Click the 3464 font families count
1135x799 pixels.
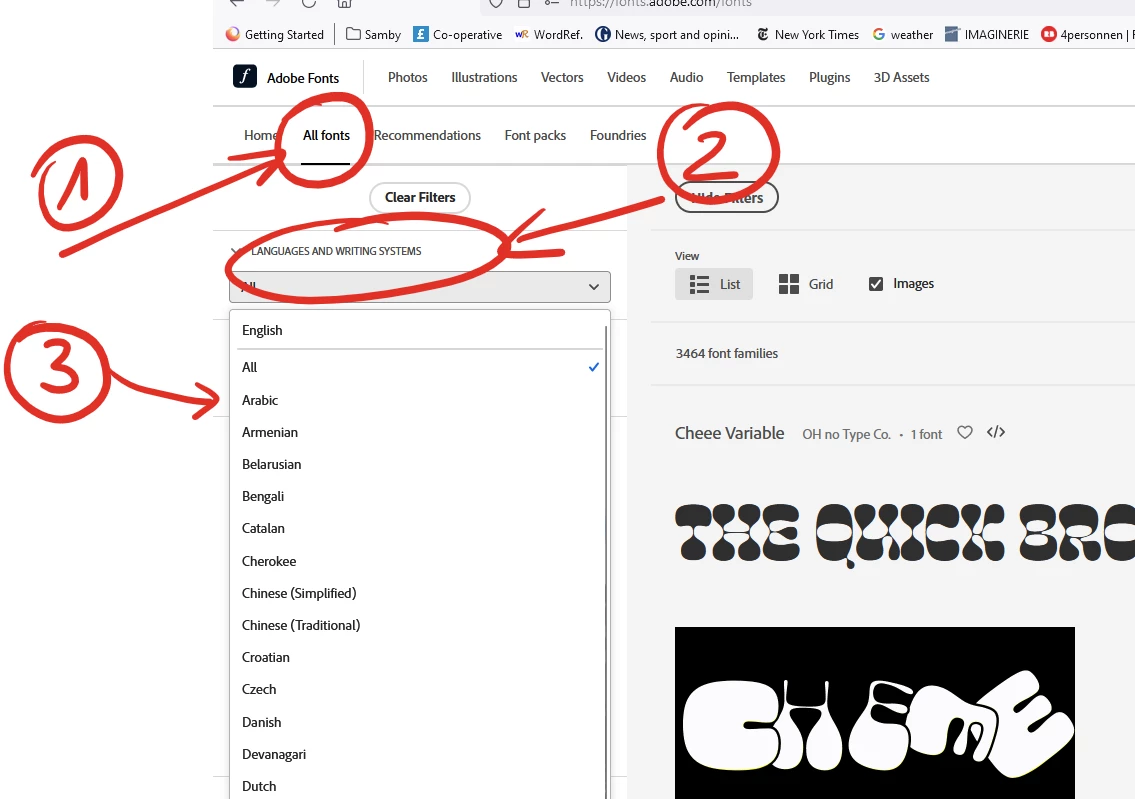tap(727, 353)
